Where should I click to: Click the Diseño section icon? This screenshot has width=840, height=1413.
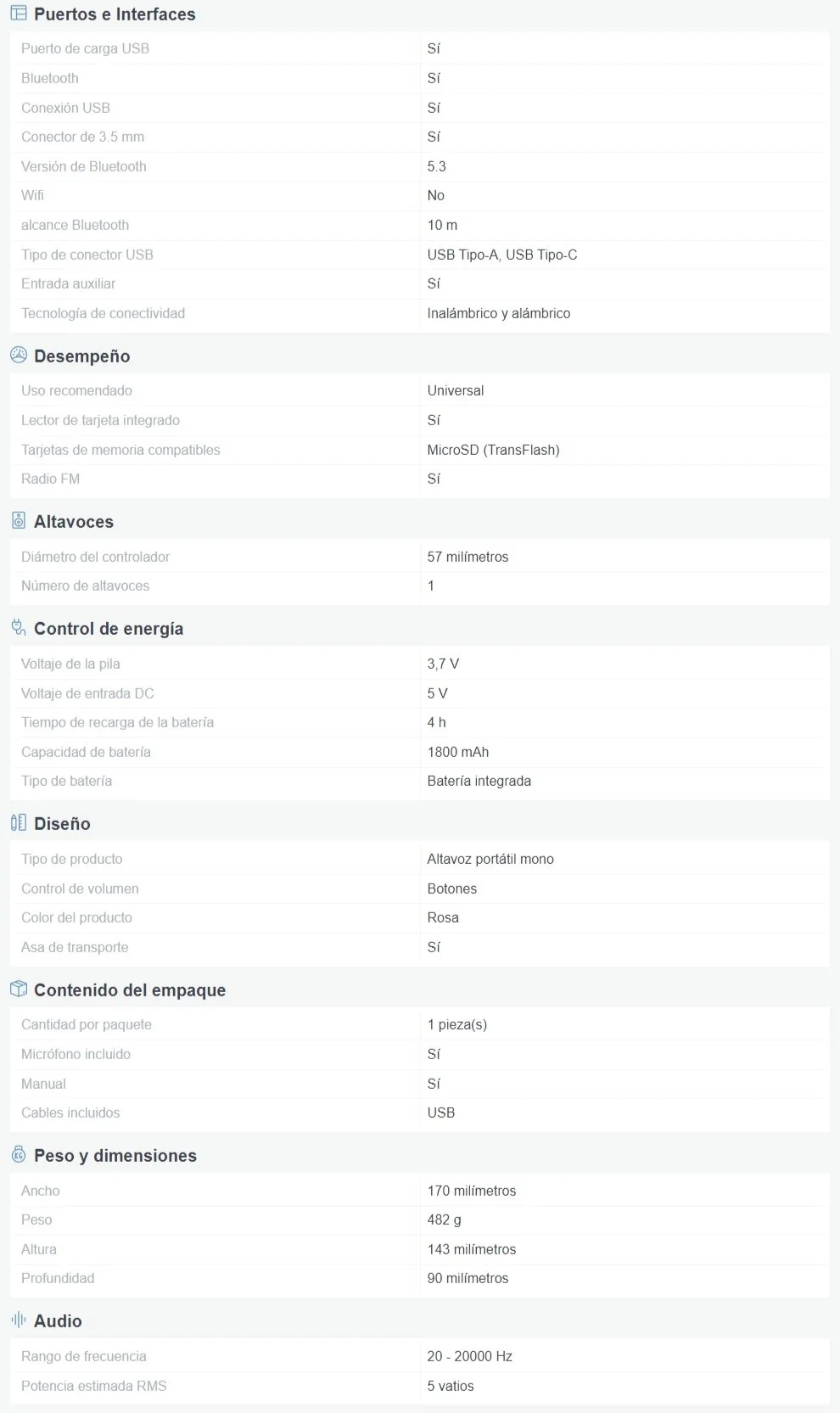click(x=18, y=822)
